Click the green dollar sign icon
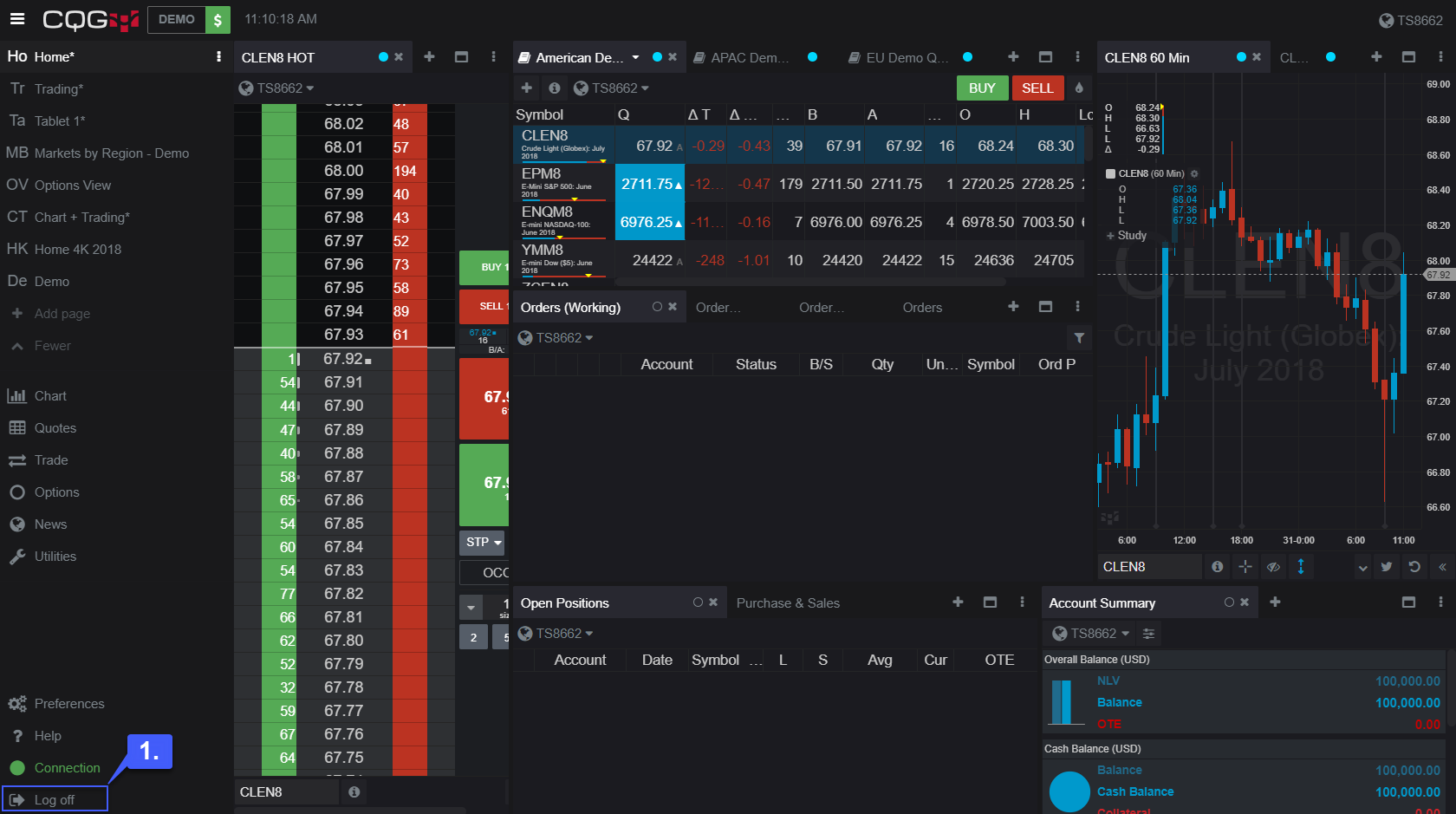This screenshot has height=814, width=1456. (218, 19)
